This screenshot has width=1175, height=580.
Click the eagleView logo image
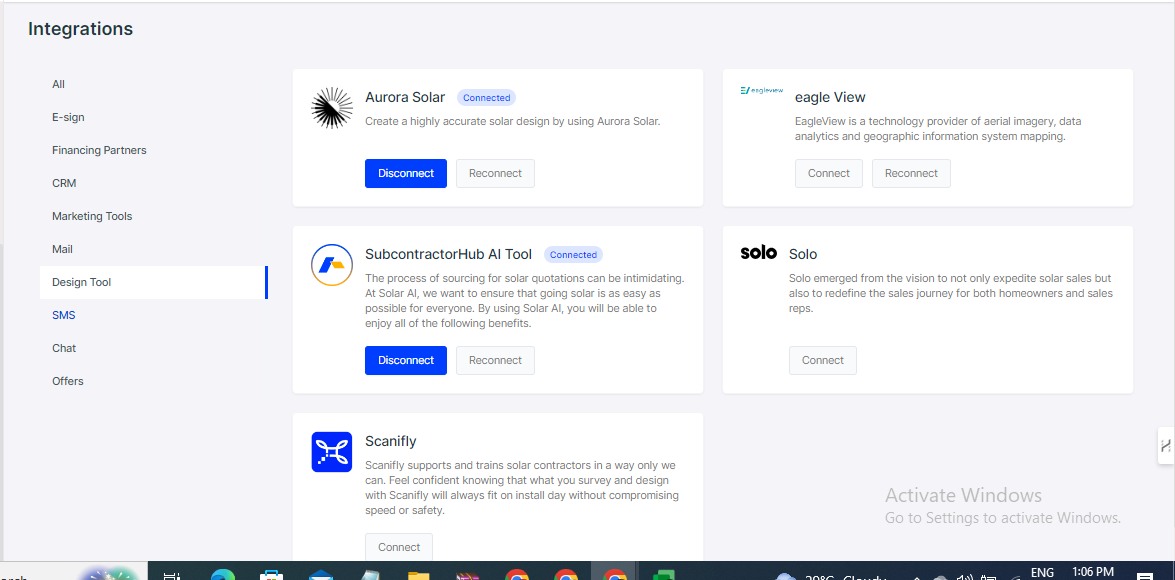click(761, 91)
